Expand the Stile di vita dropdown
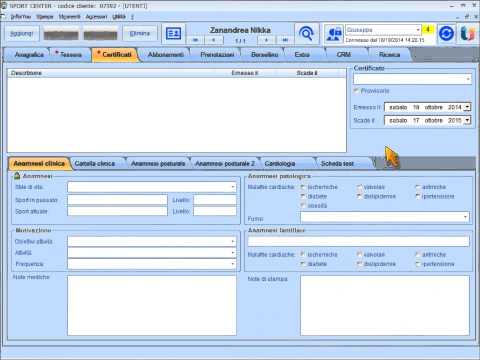 pos(233,187)
